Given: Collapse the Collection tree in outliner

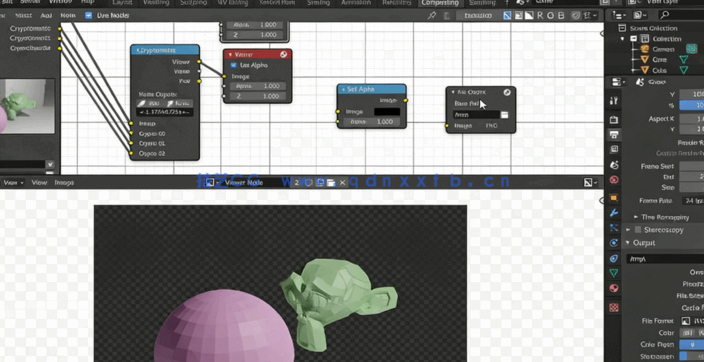Looking at the screenshot, I should (623, 39).
